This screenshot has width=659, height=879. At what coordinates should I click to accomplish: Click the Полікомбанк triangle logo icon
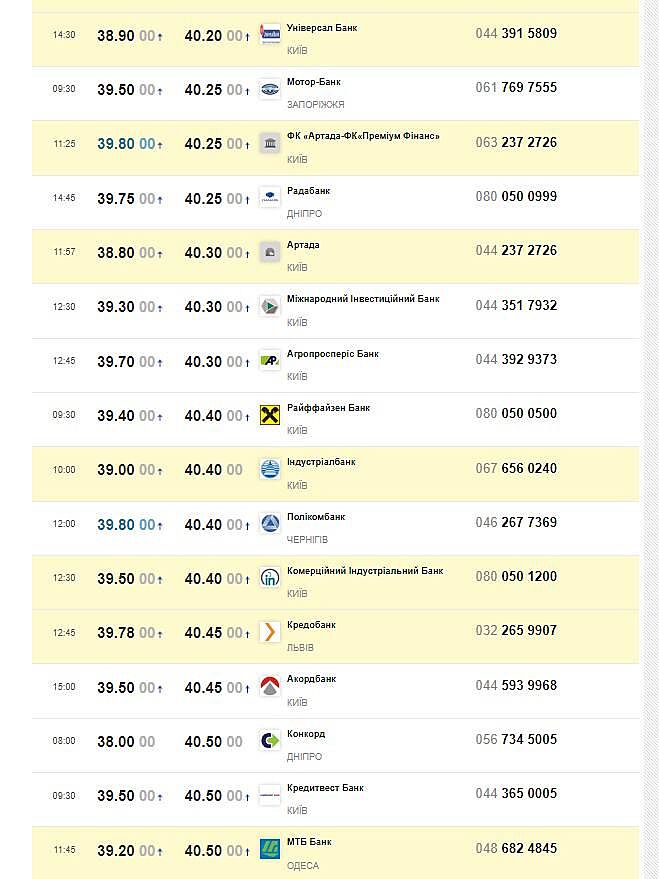(270, 523)
